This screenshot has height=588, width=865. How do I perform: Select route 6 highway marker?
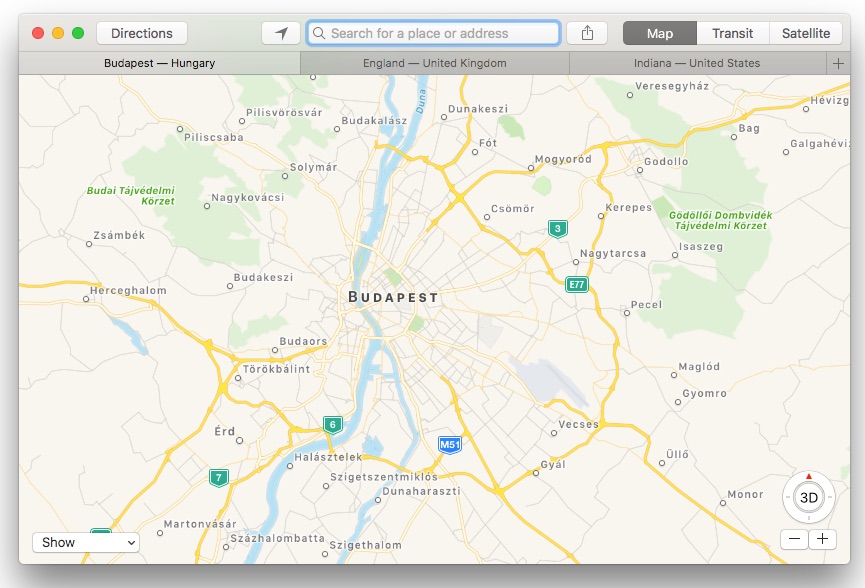click(332, 424)
